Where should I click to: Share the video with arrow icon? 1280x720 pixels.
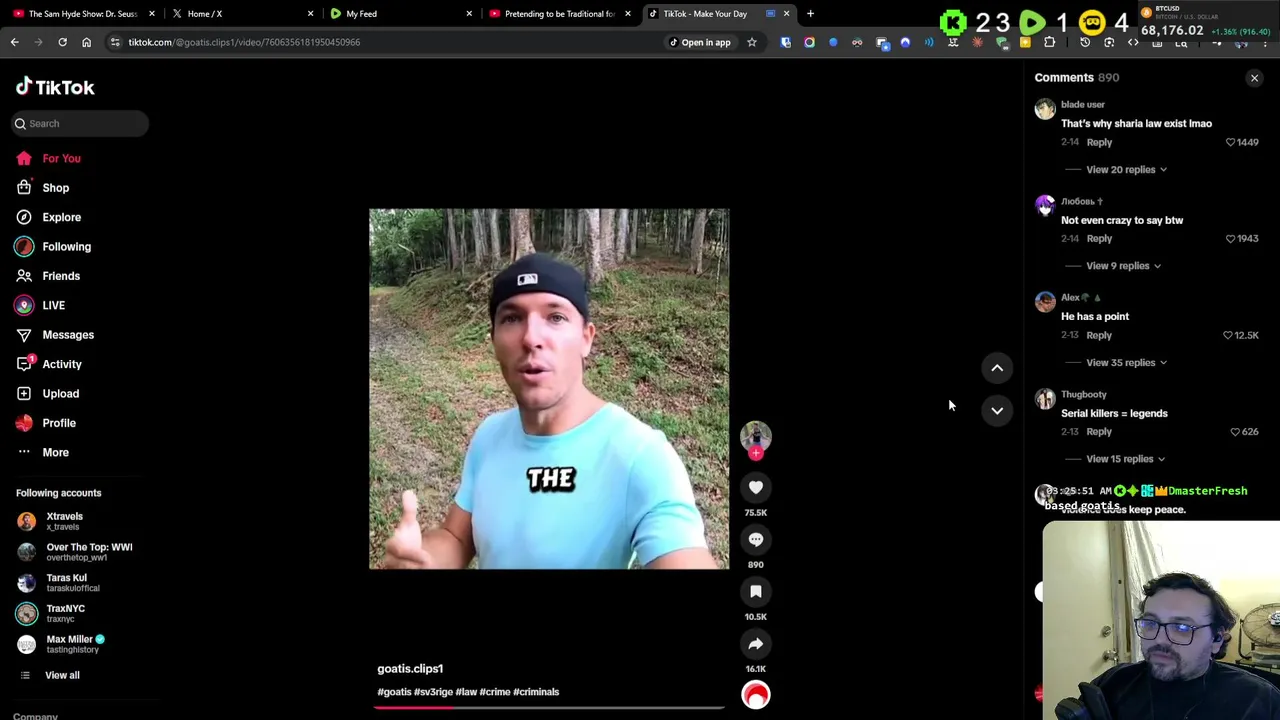point(756,643)
